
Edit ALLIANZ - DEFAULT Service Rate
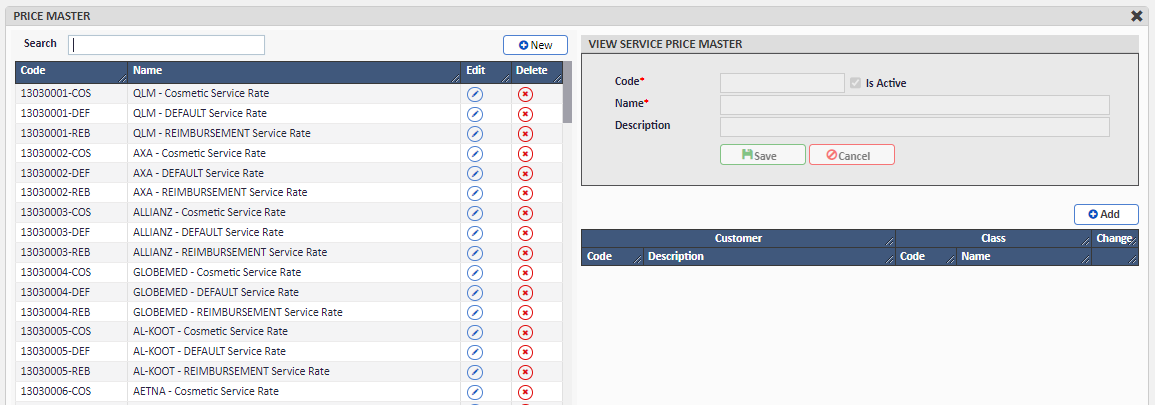(475, 233)
